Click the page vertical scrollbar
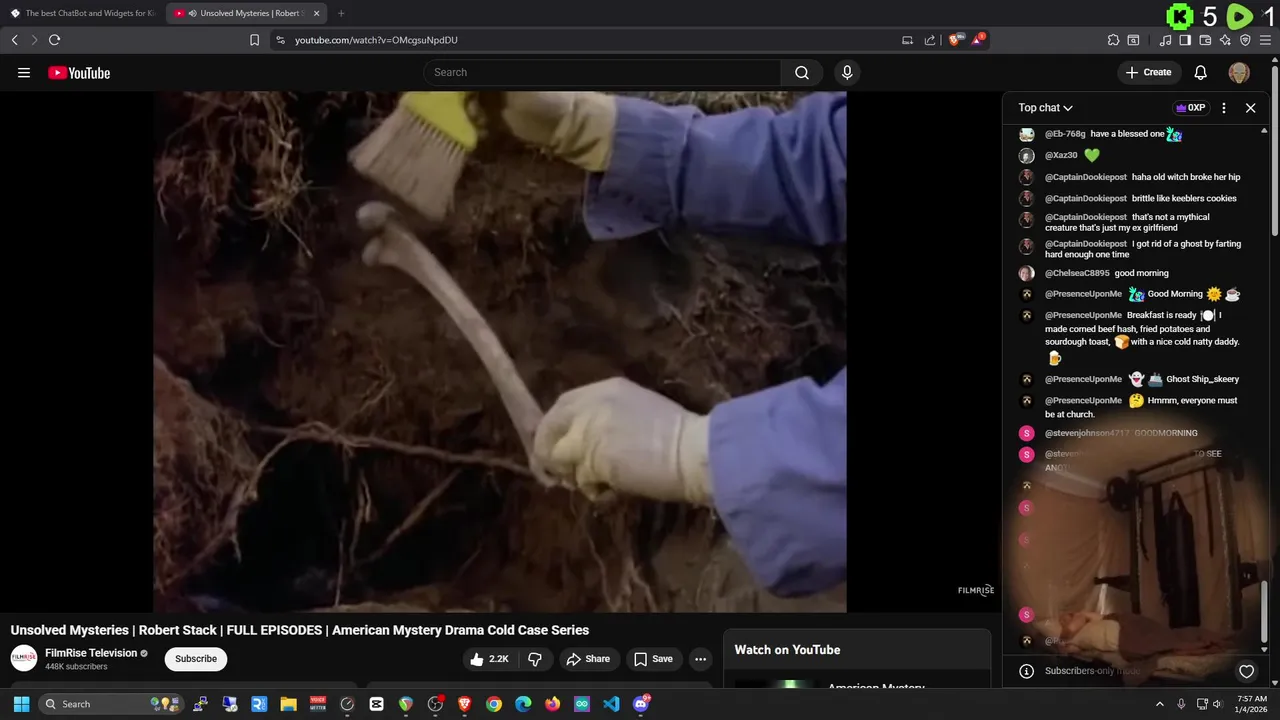Viewport: 1280px width, 720px height. click(x=1274, y=150)
